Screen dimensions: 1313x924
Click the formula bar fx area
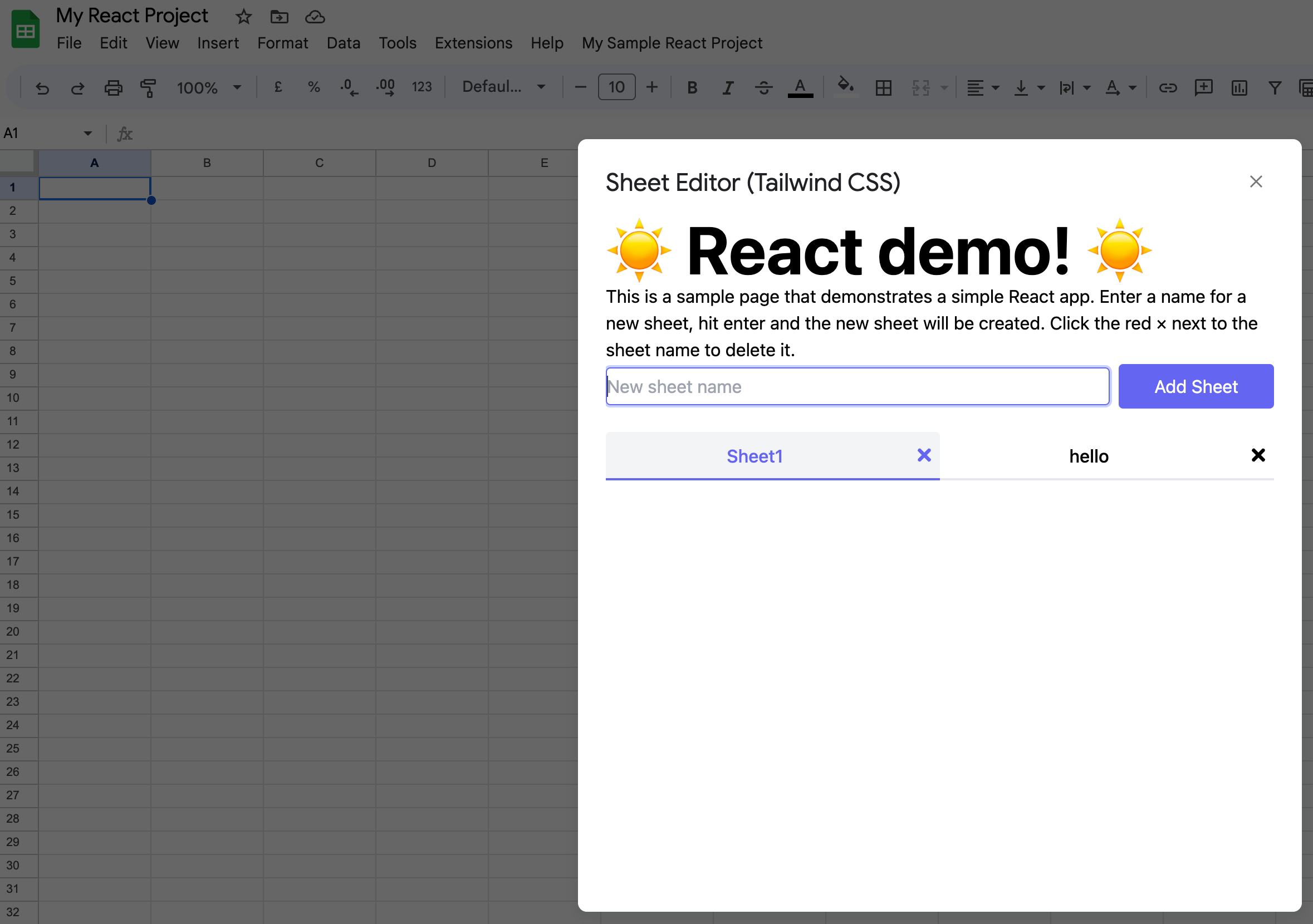(x=125, y=134)
